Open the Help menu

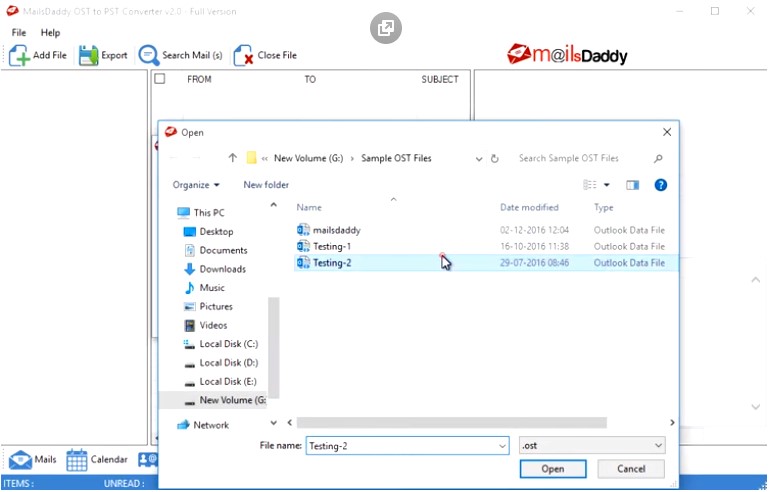50,32
